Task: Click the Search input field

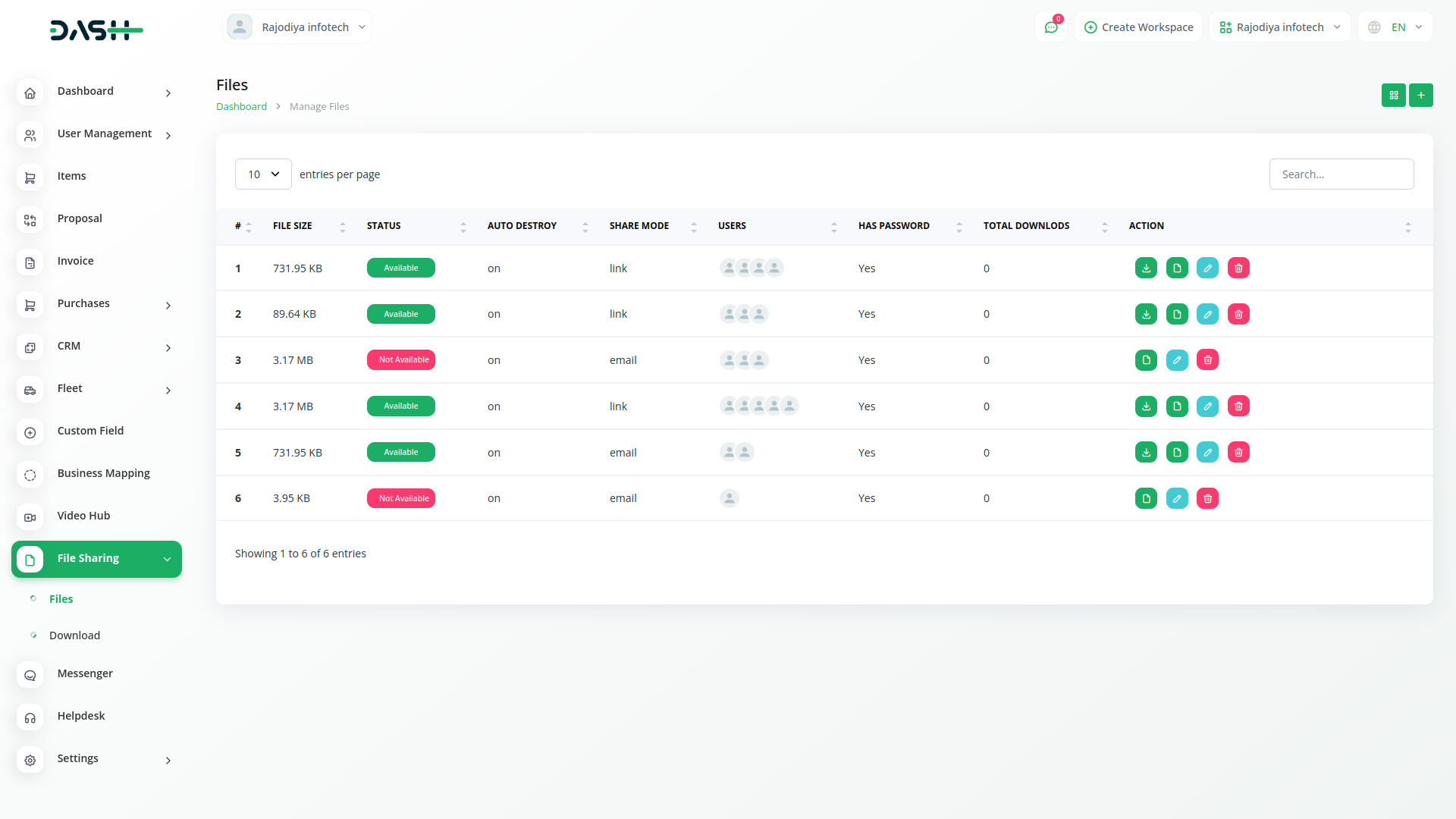Action: (x=1341, y=174)
